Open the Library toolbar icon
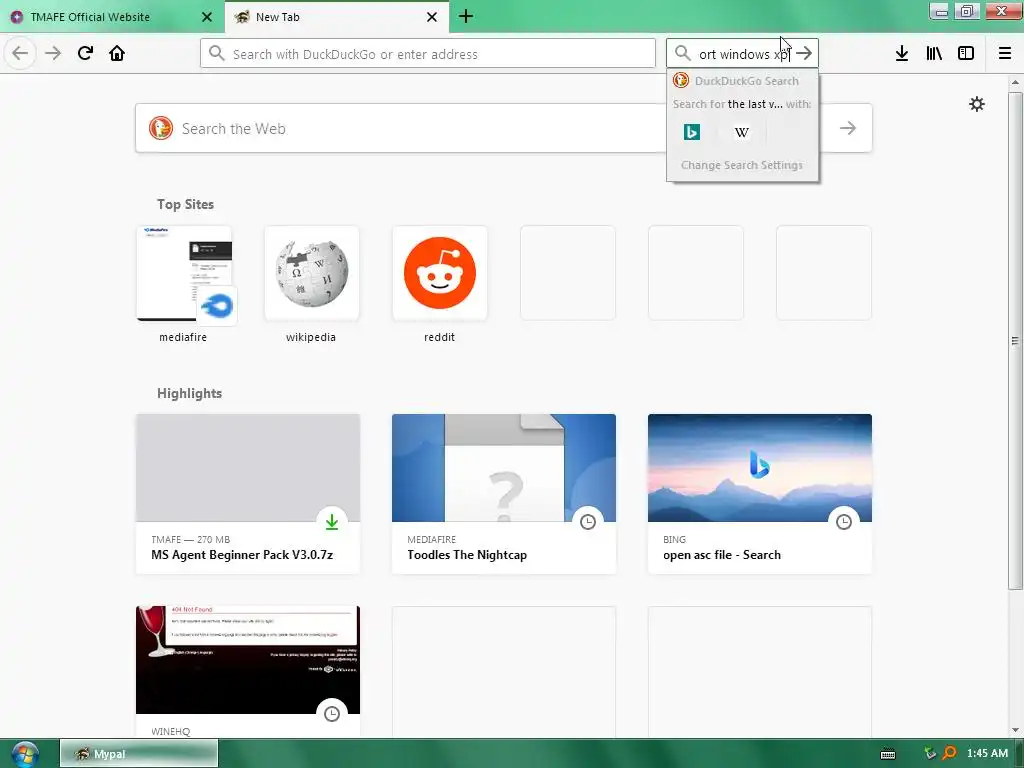The height and width of the screenshot is (768, 1024). tap(934, 54)
